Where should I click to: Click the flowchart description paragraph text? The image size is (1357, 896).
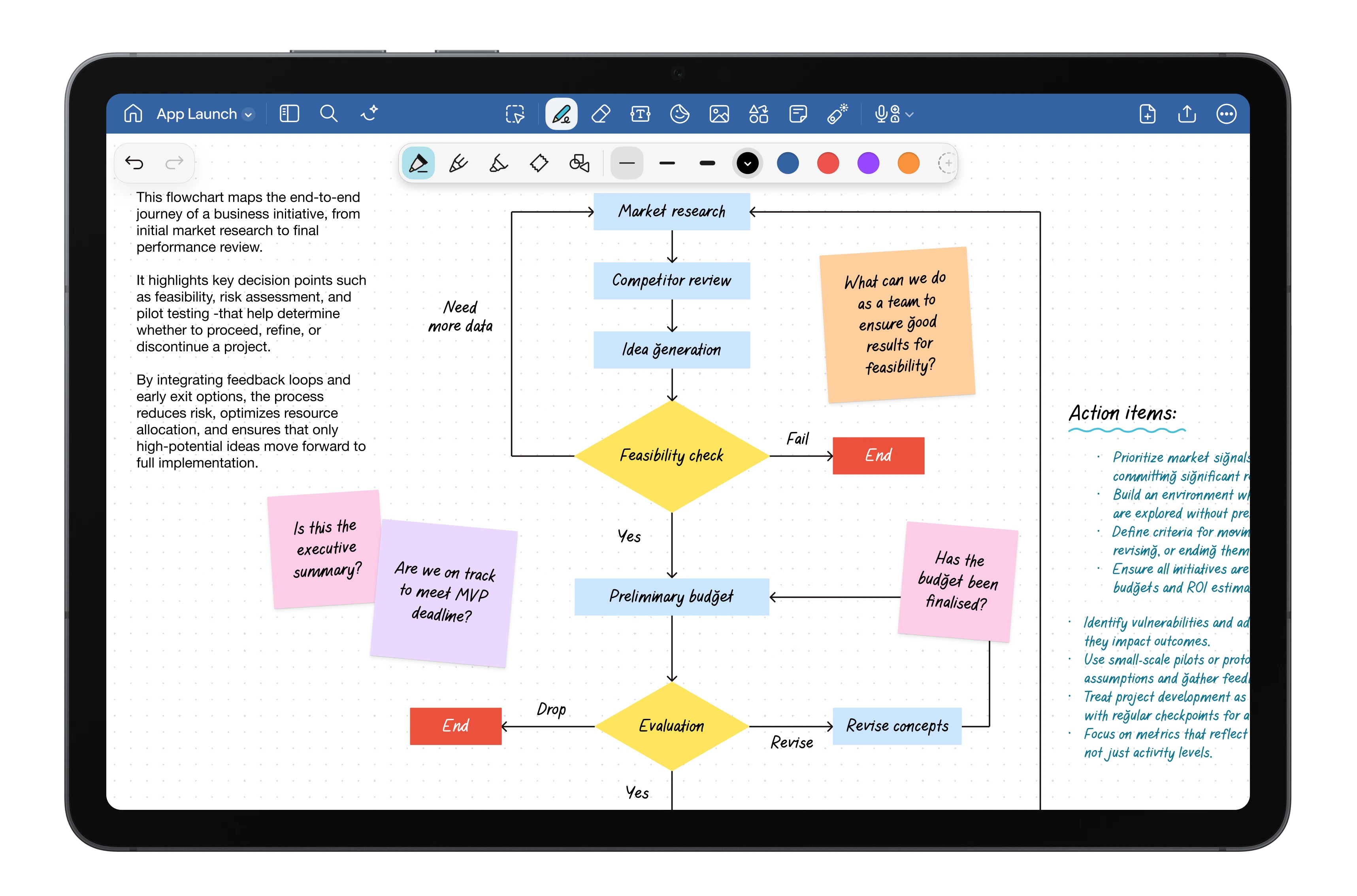click(x=251, y=330)
